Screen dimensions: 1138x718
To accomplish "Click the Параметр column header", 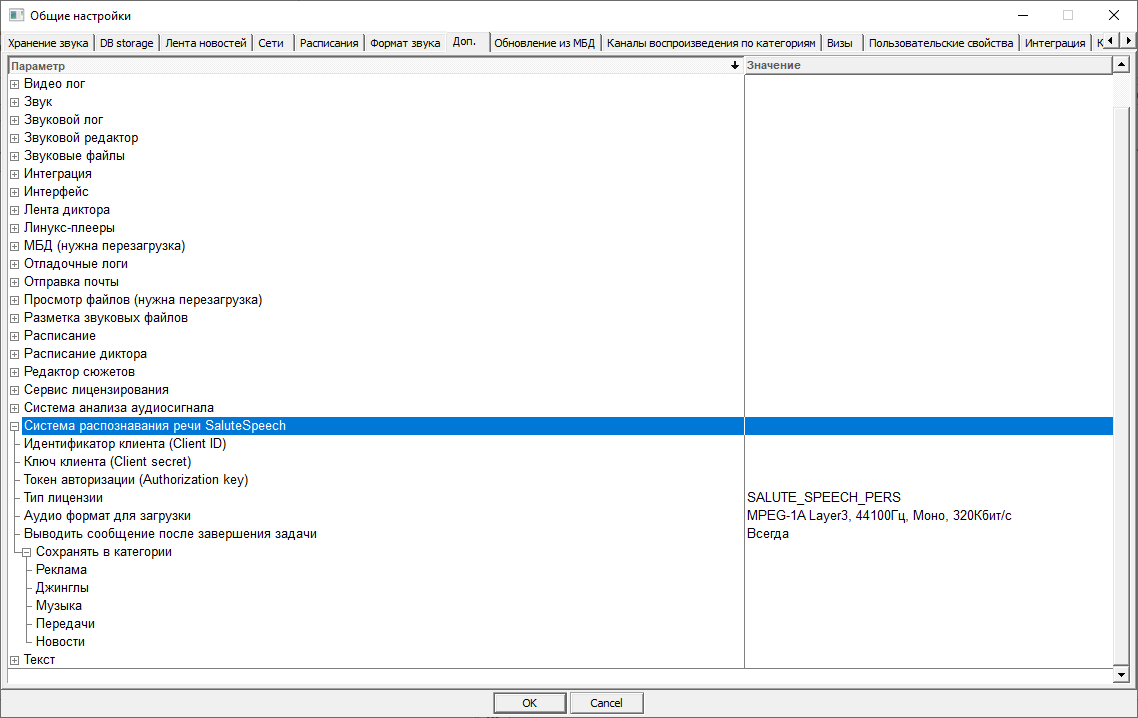I will point(370,65).
